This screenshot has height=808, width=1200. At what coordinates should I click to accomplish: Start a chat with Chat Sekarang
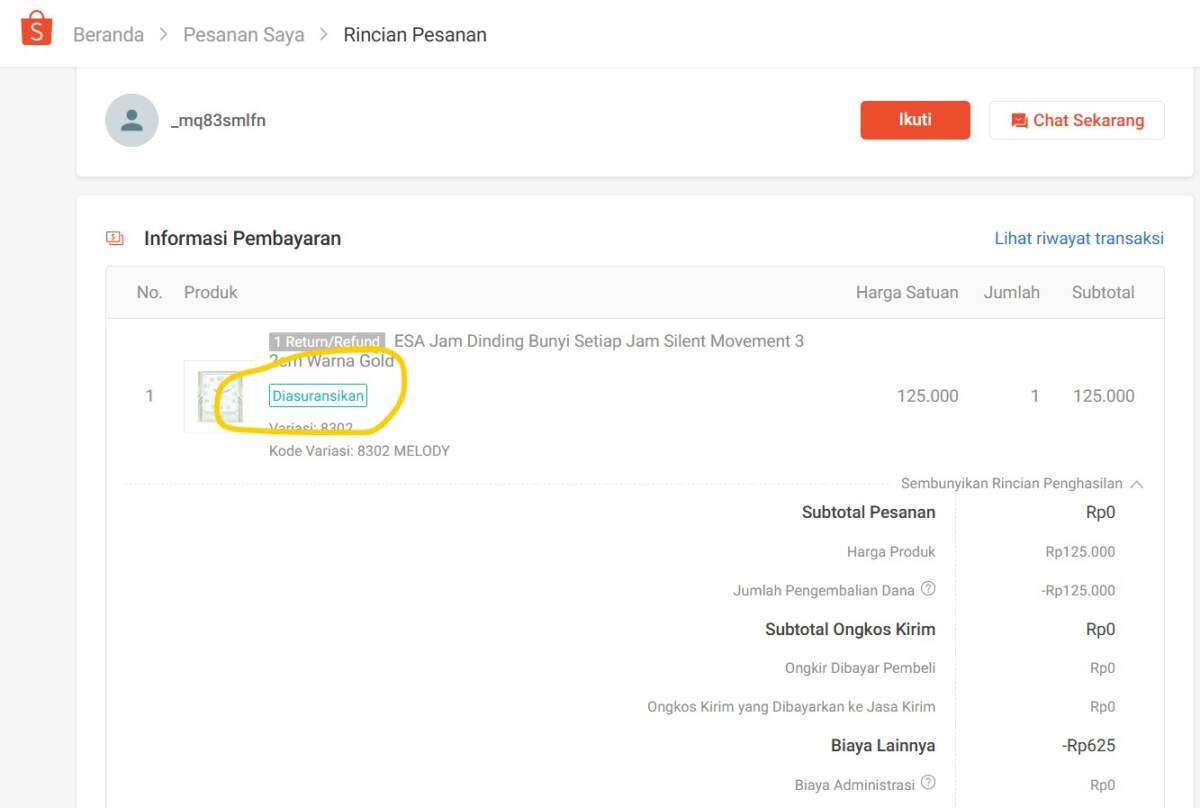click(1077, 120)
